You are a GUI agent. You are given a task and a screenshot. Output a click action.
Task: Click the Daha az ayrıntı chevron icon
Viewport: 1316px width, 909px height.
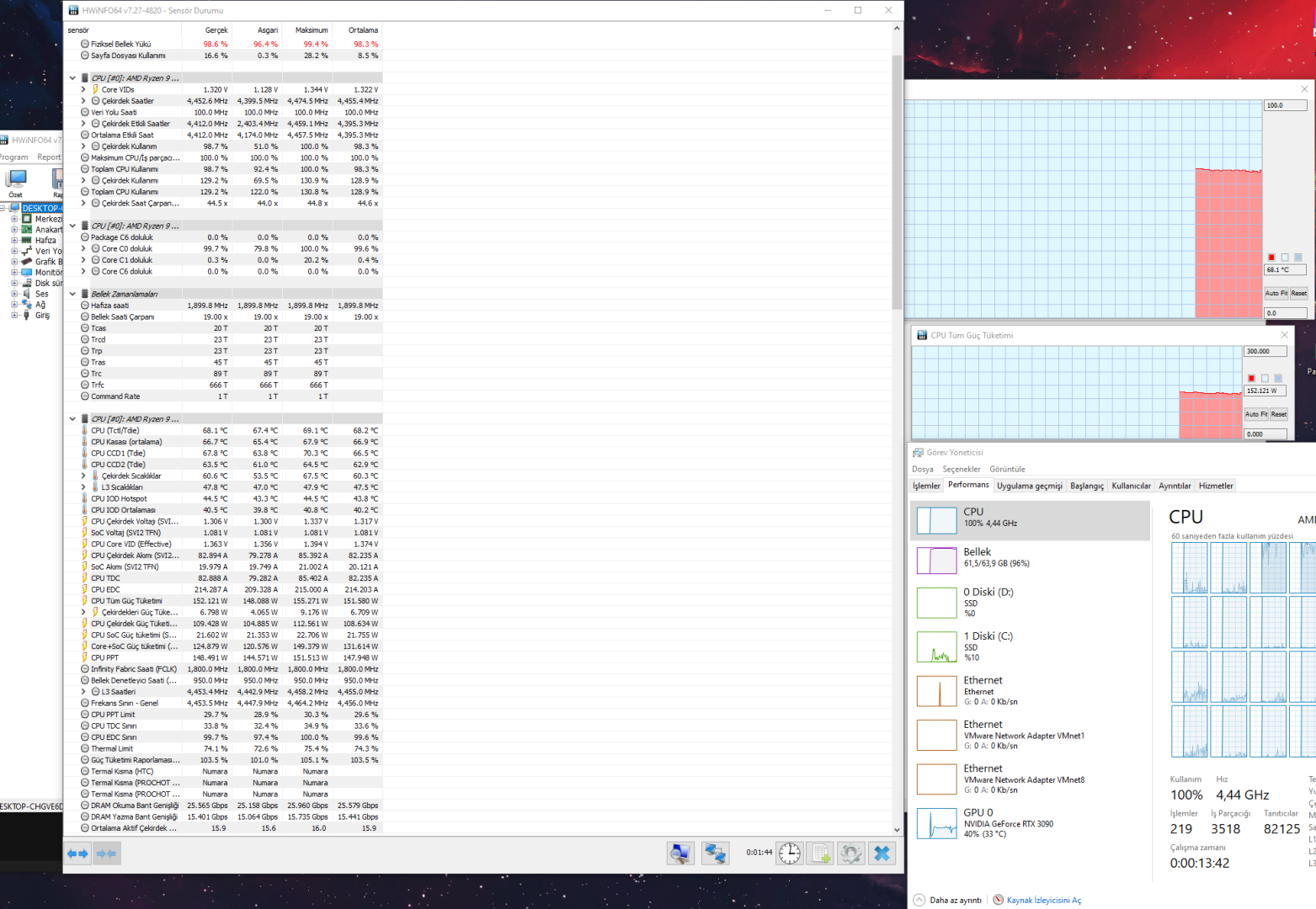919,900
